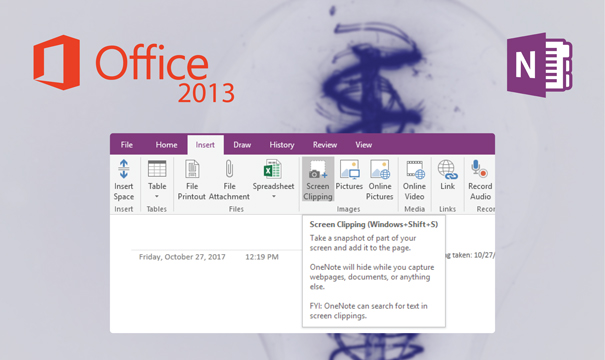Switch to the View tab

click(x=363, y=145)
